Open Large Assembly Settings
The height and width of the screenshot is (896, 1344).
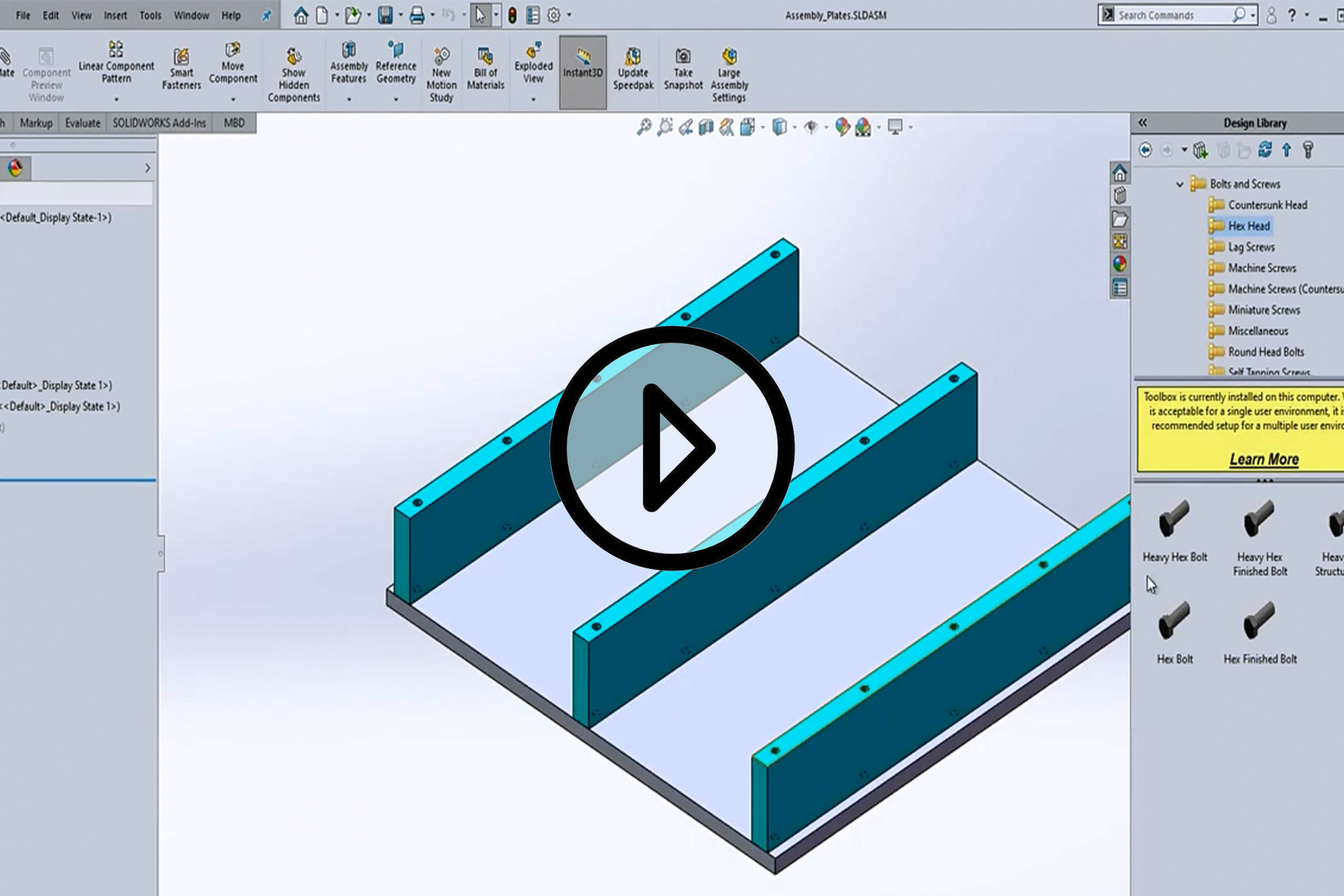(x=729, y=75)
